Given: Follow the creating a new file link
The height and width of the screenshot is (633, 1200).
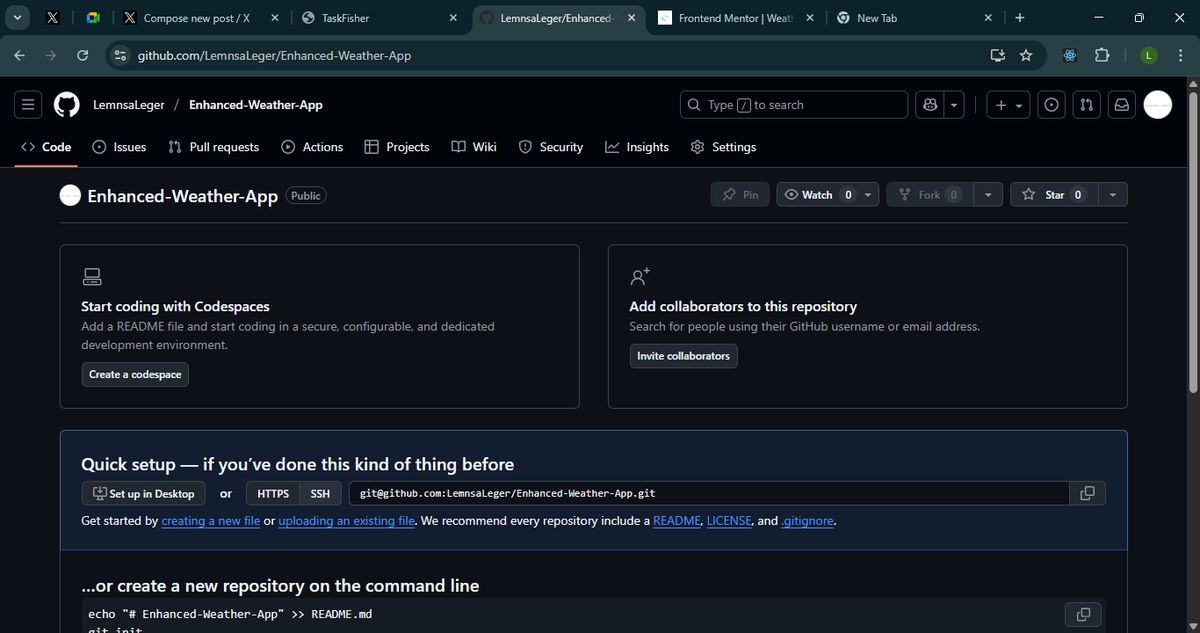Looking at the screenshot, I should pyautogui.click(x=210, y=520).
